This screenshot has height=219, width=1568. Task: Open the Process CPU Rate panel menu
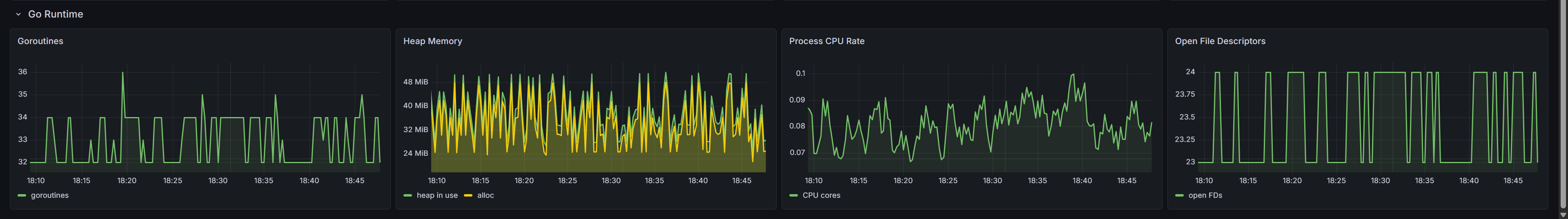[826, 41]
